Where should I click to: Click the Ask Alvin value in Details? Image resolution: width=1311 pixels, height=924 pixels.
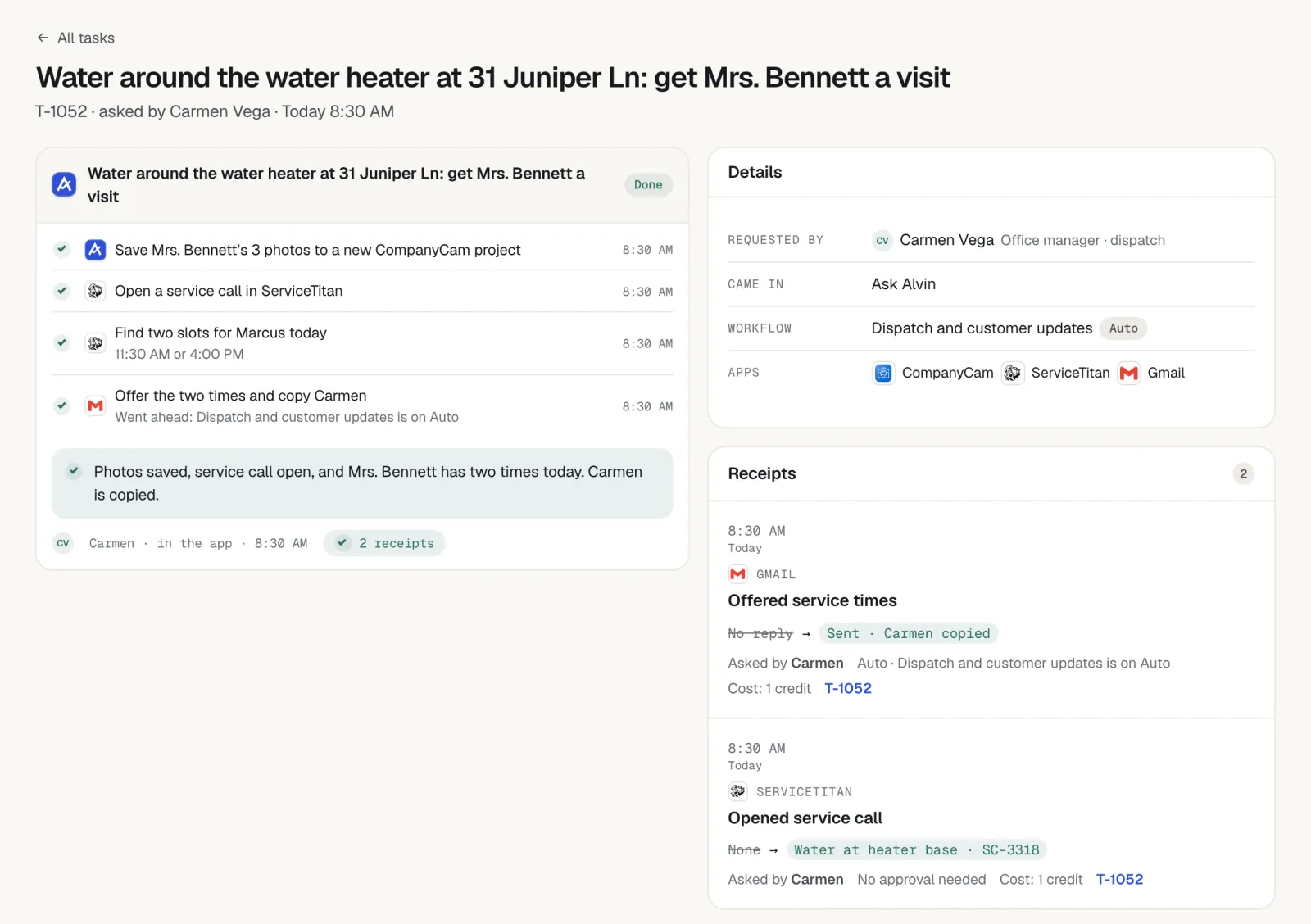[903, 284]
